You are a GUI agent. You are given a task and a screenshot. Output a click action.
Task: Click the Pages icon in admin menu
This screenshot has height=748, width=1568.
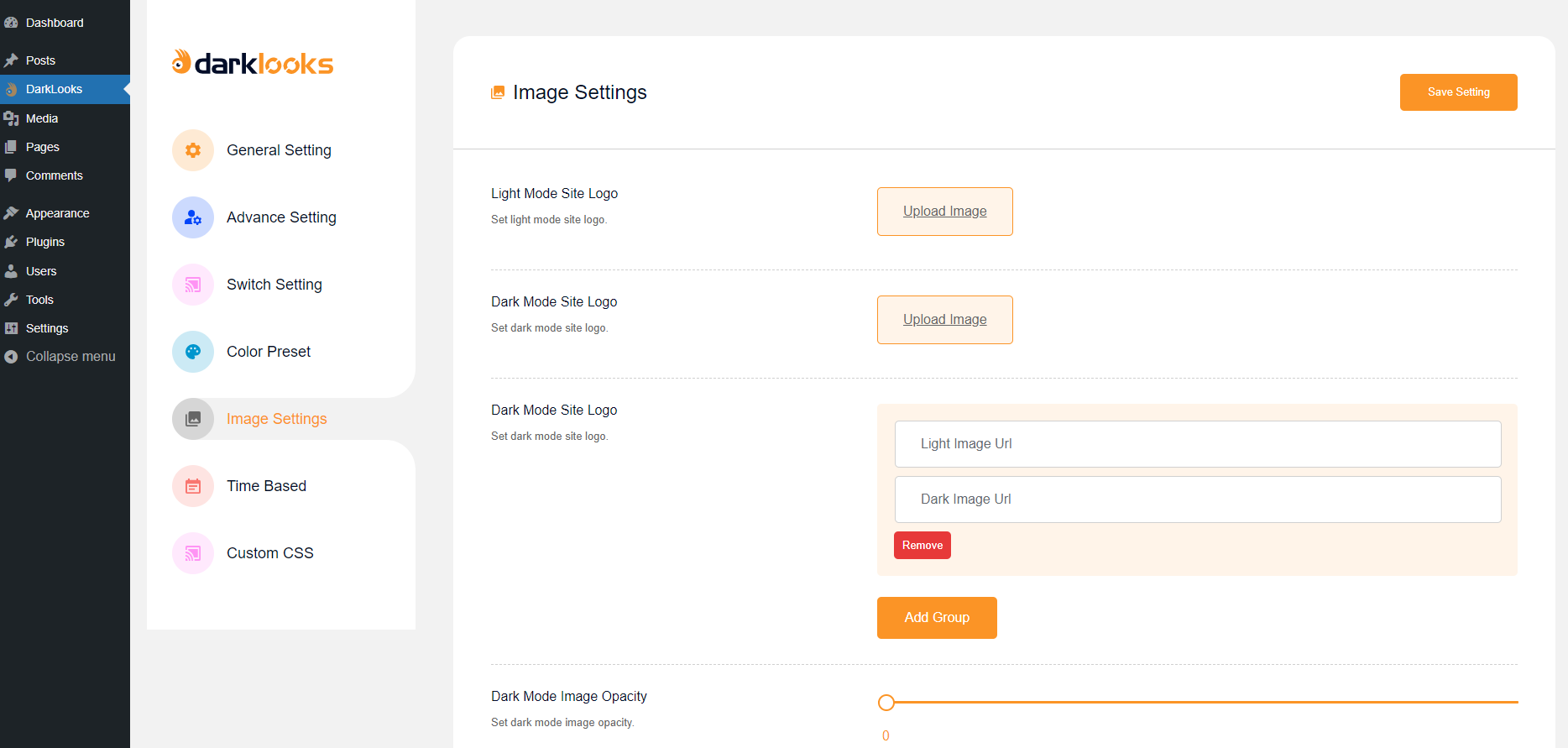11,147
